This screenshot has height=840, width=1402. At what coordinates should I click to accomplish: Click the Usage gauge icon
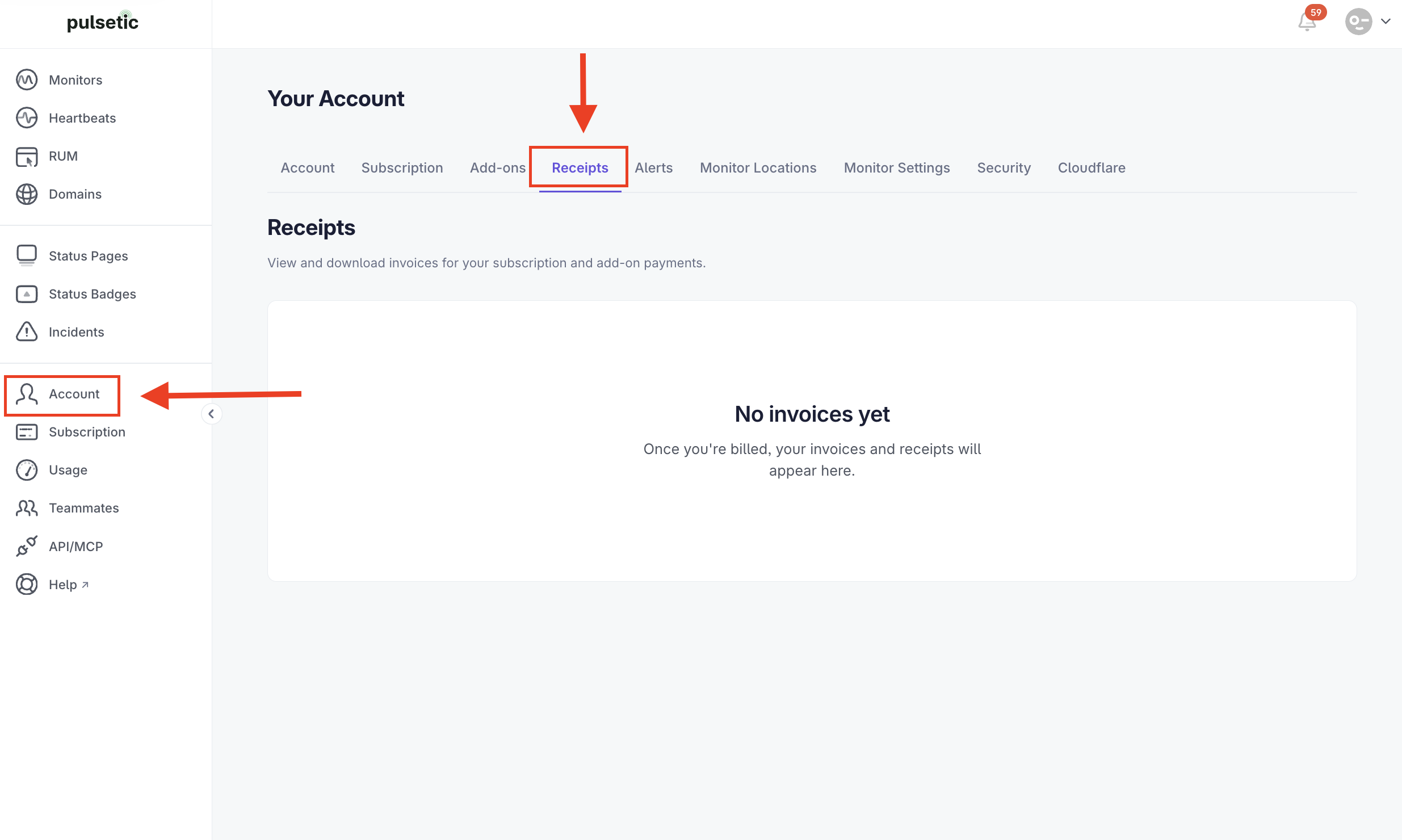tap(27, 470)
